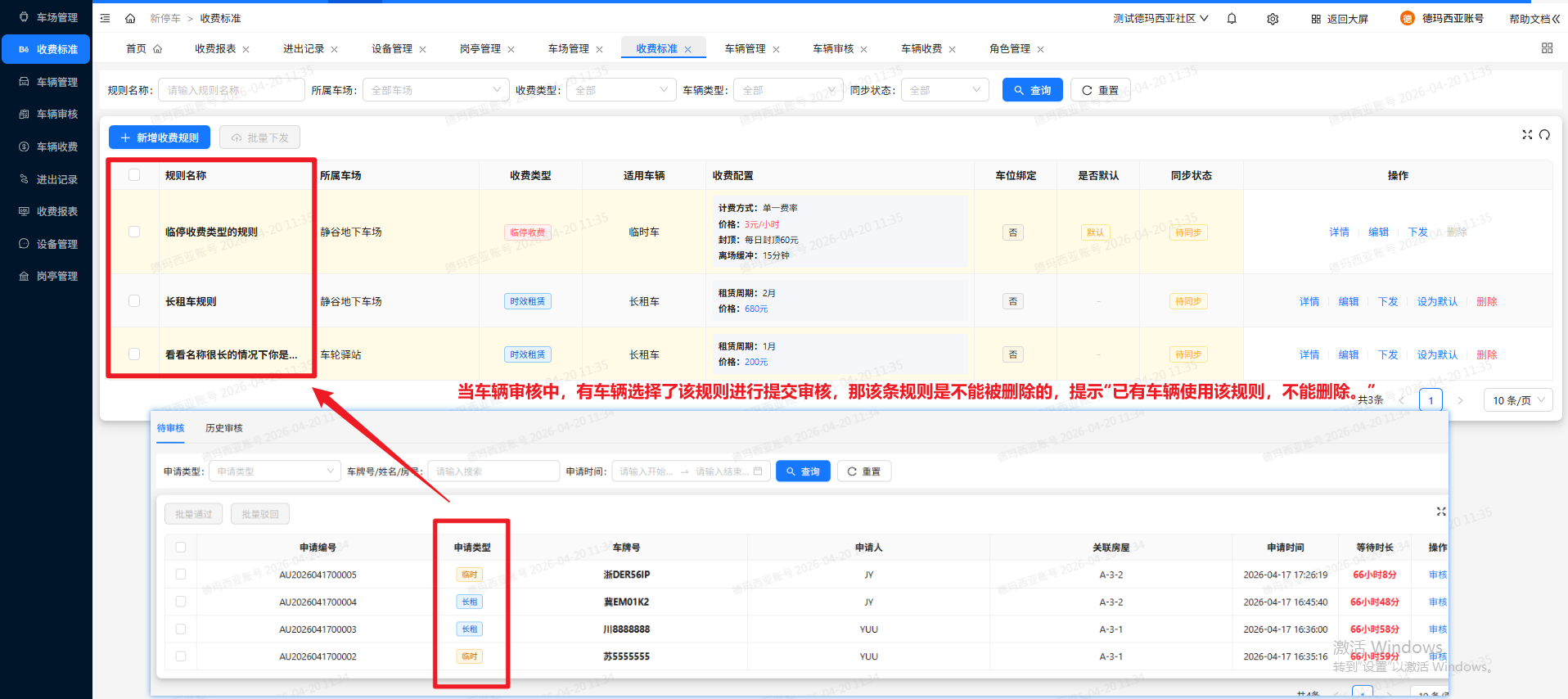The height and width of the screenshot is (699, 1568).
Task: Select the checkbox for 临停收费类型的规则
Action: pyautogui.click(x=134, y=232)
